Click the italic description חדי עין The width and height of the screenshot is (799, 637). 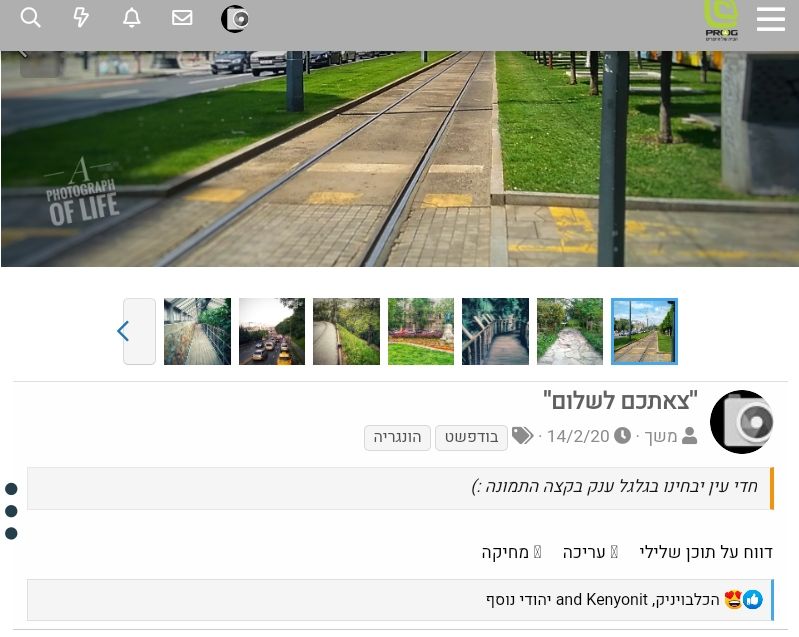tap(614, 487)
